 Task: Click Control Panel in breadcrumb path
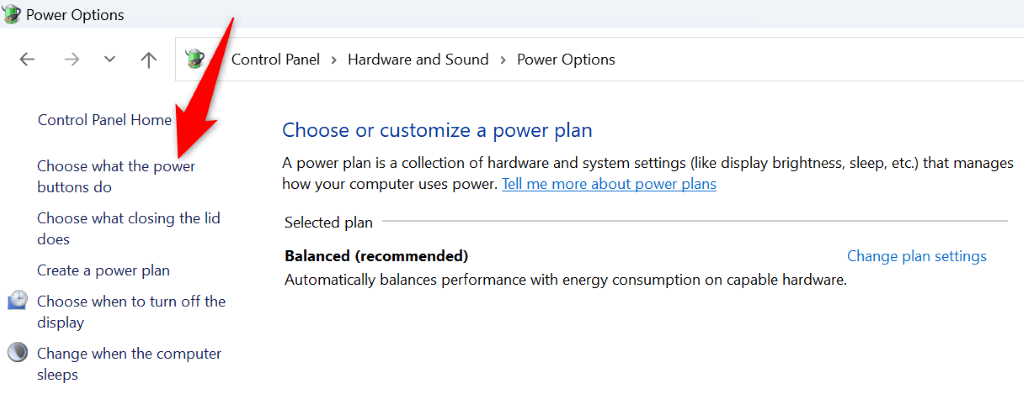point(275,60)
